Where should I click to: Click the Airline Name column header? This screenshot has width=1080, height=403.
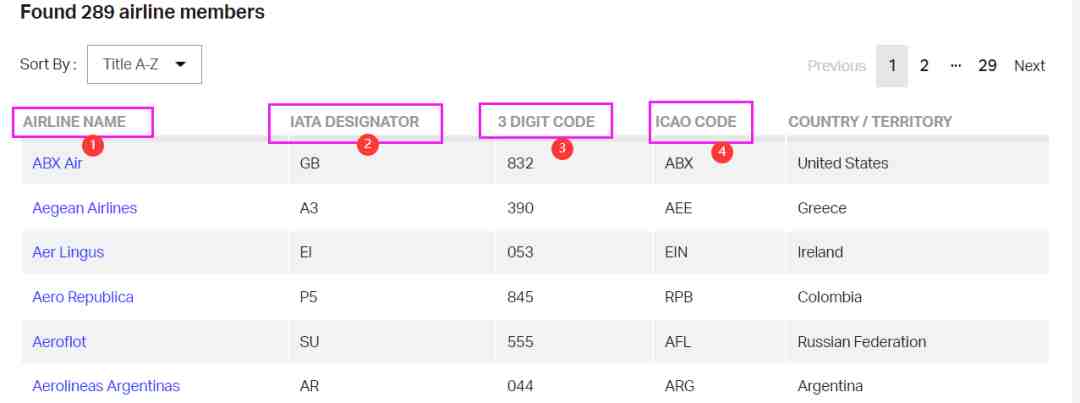(74, 122)
